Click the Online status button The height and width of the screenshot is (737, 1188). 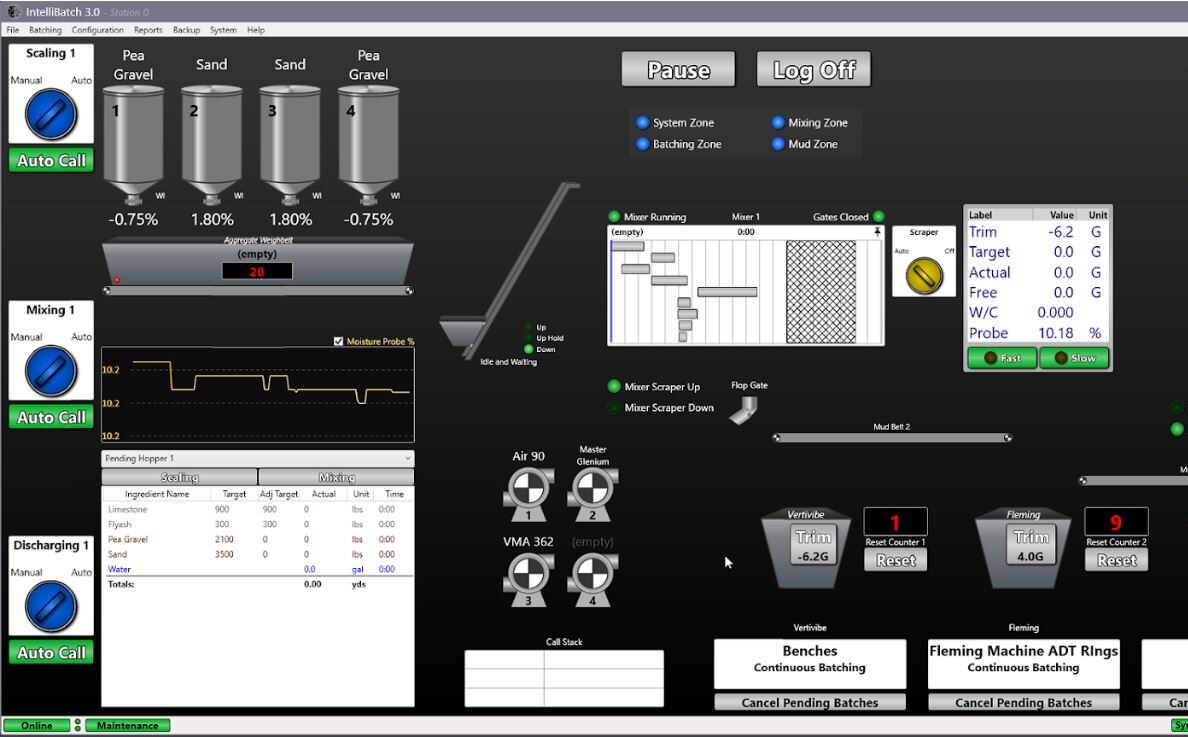click(36, 726)
